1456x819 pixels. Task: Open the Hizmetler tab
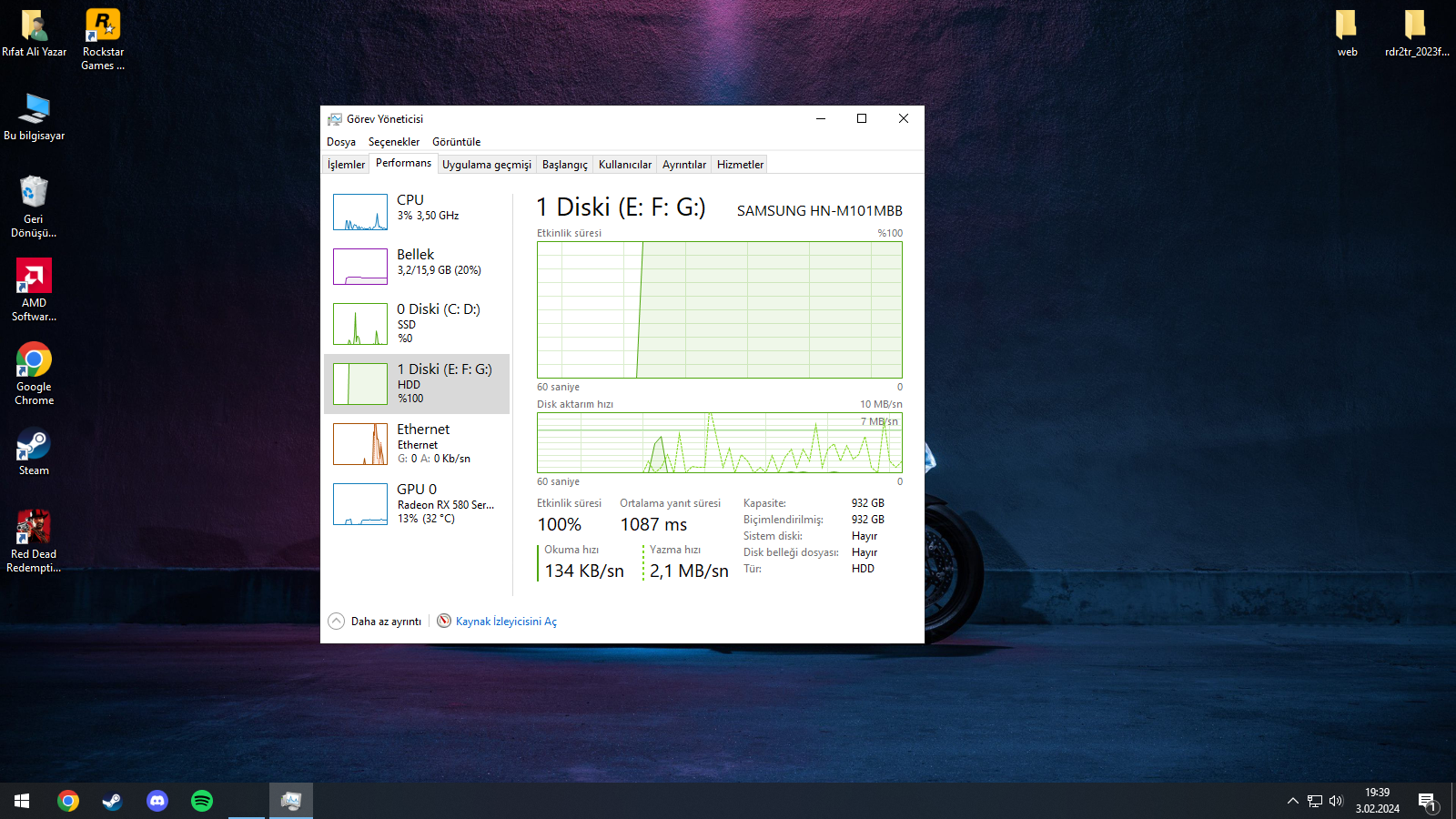[x=740, y=165]
